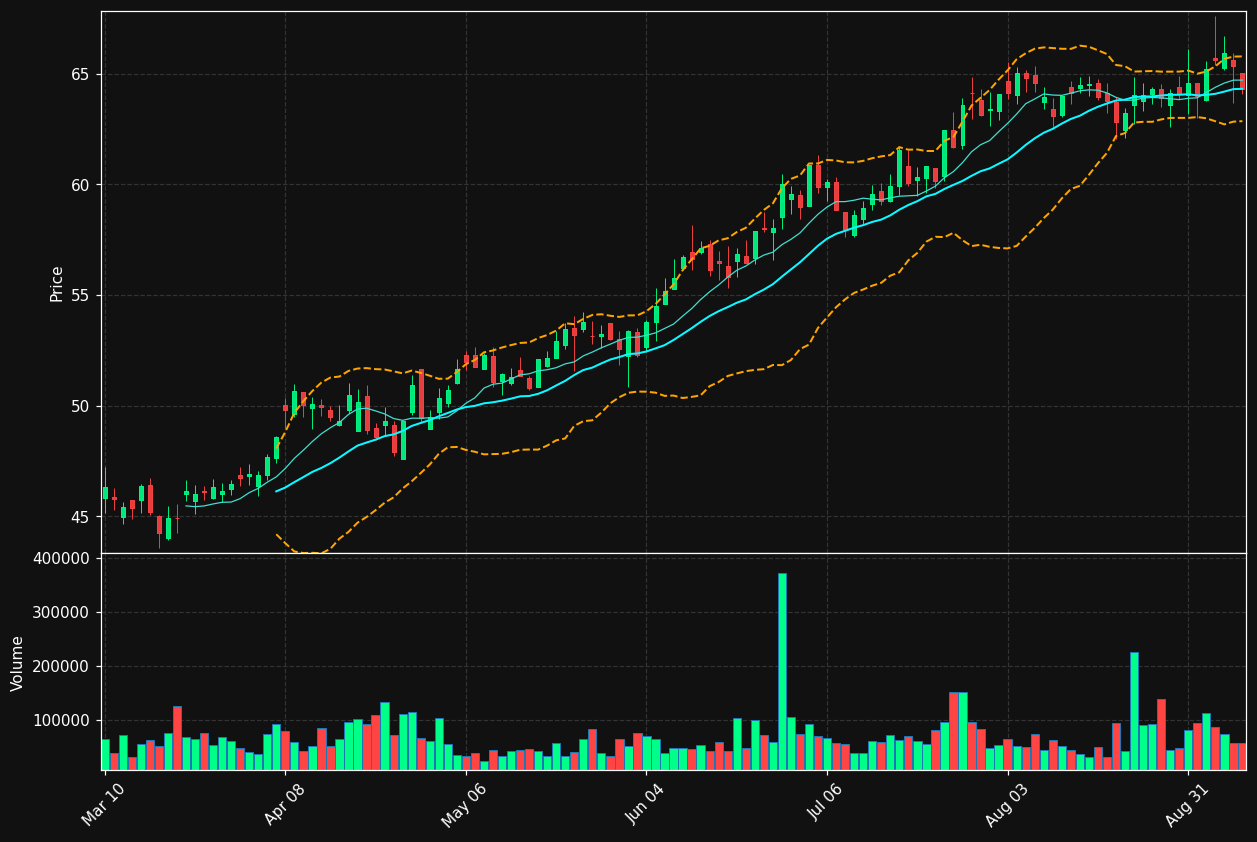Click the 60 price axis value
The width and height of the screenshot is (1257, 842).
click(80, 185)
